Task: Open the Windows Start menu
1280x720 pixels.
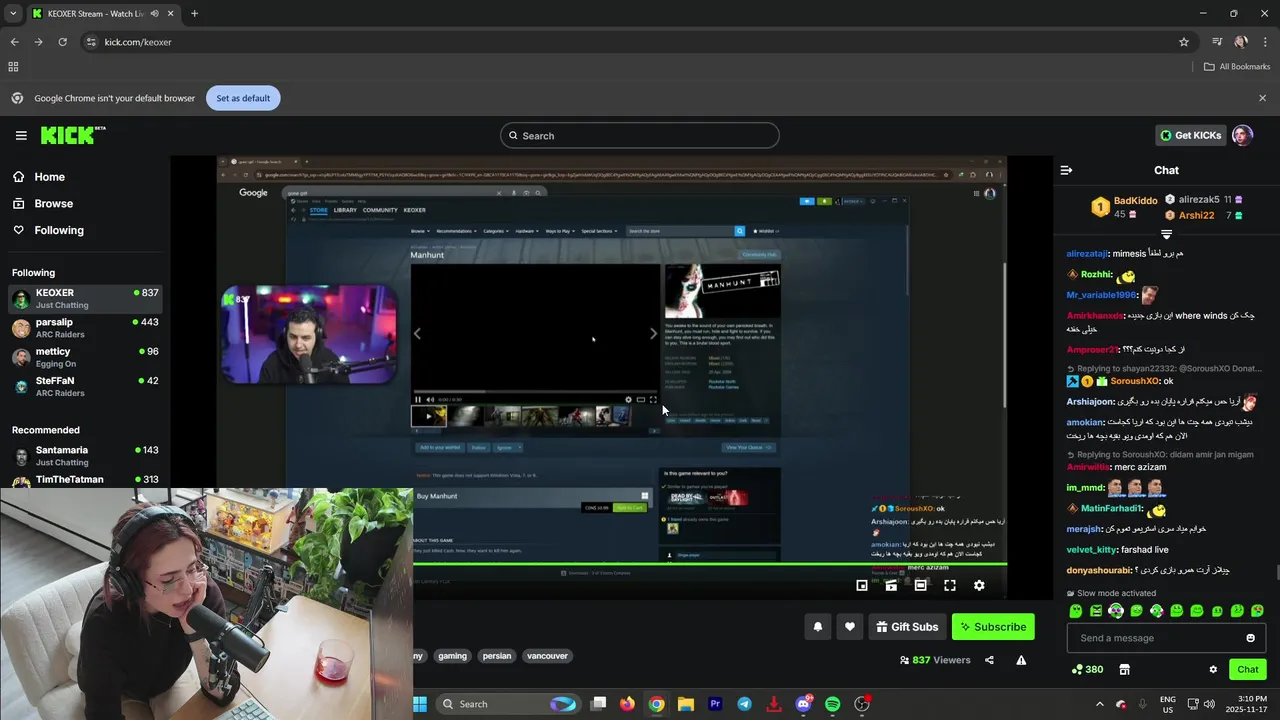Action: coord(419,704)
